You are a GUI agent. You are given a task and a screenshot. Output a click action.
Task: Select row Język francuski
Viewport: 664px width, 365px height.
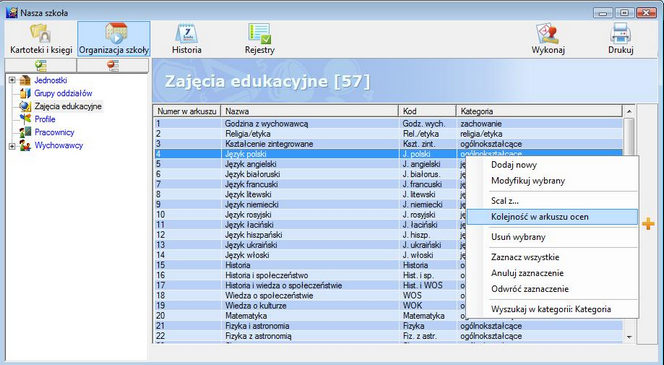pyautogui.click(x=310, y=184)
